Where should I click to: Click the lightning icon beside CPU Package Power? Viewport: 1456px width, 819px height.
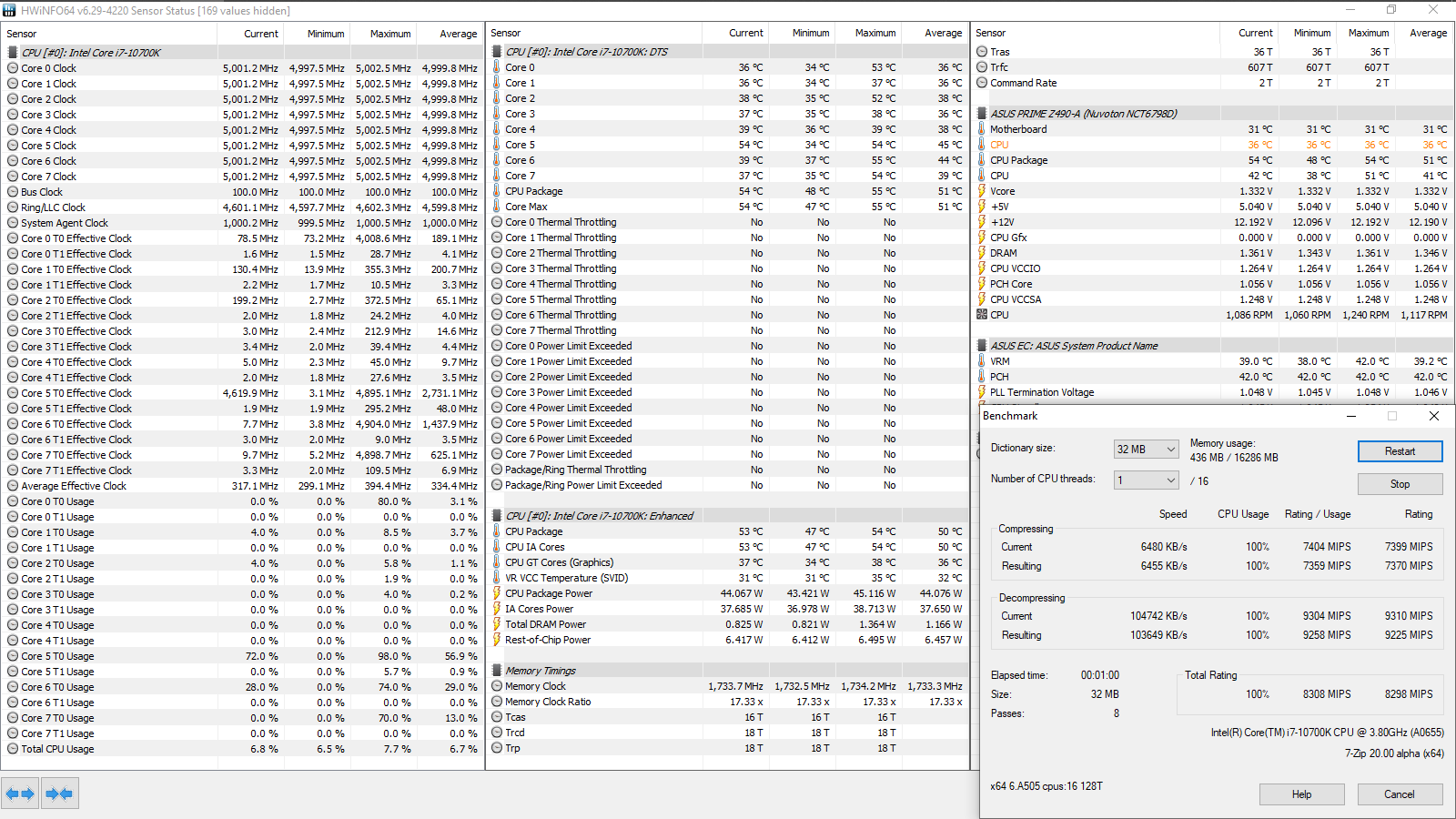click(497, 593)
